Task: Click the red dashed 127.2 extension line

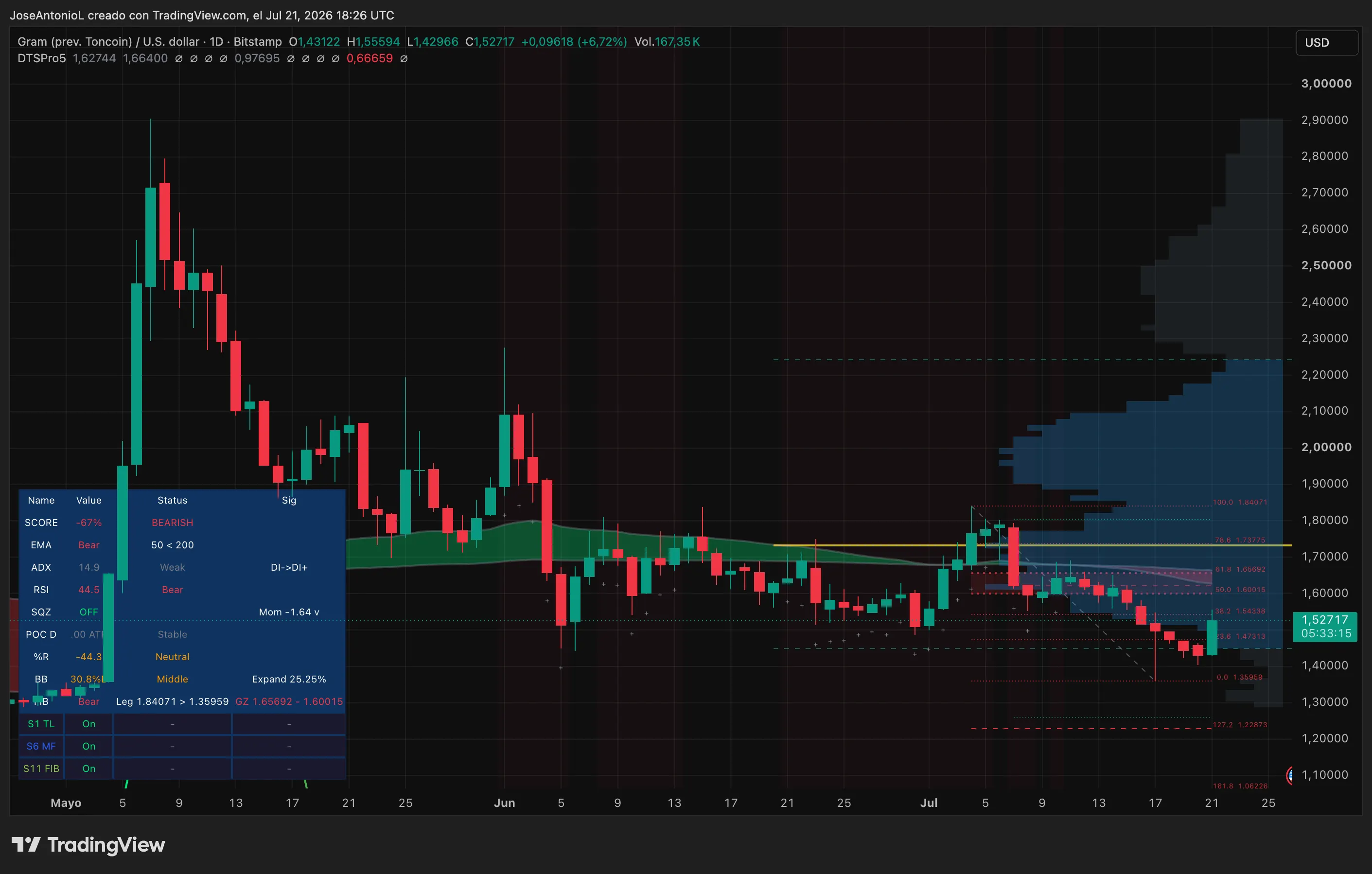Action: 1091,729
